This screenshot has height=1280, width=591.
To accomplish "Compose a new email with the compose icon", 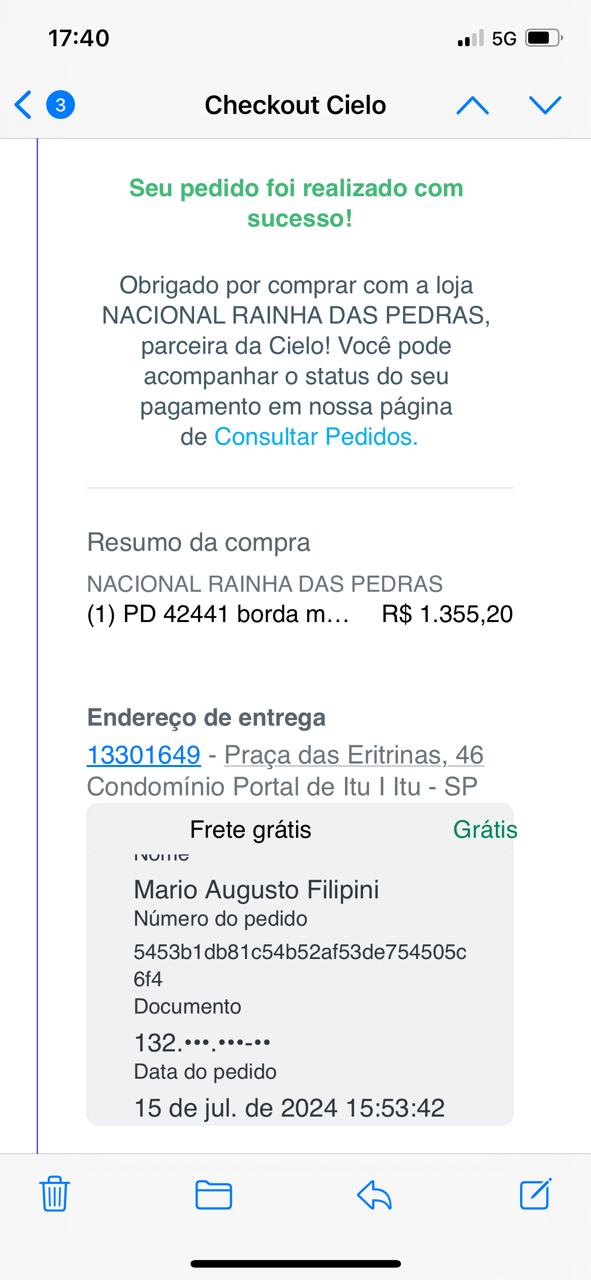I will [537, 1194].
